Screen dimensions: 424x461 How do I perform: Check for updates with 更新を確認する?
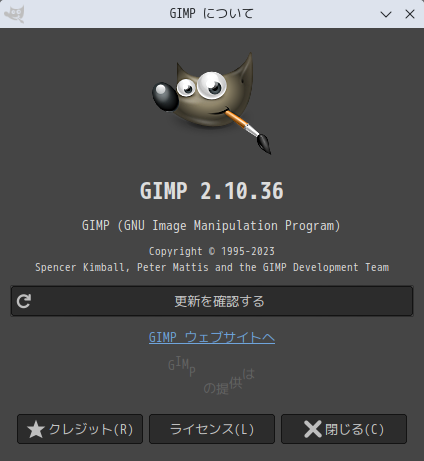pyautogui.click(x=212, y=301)
